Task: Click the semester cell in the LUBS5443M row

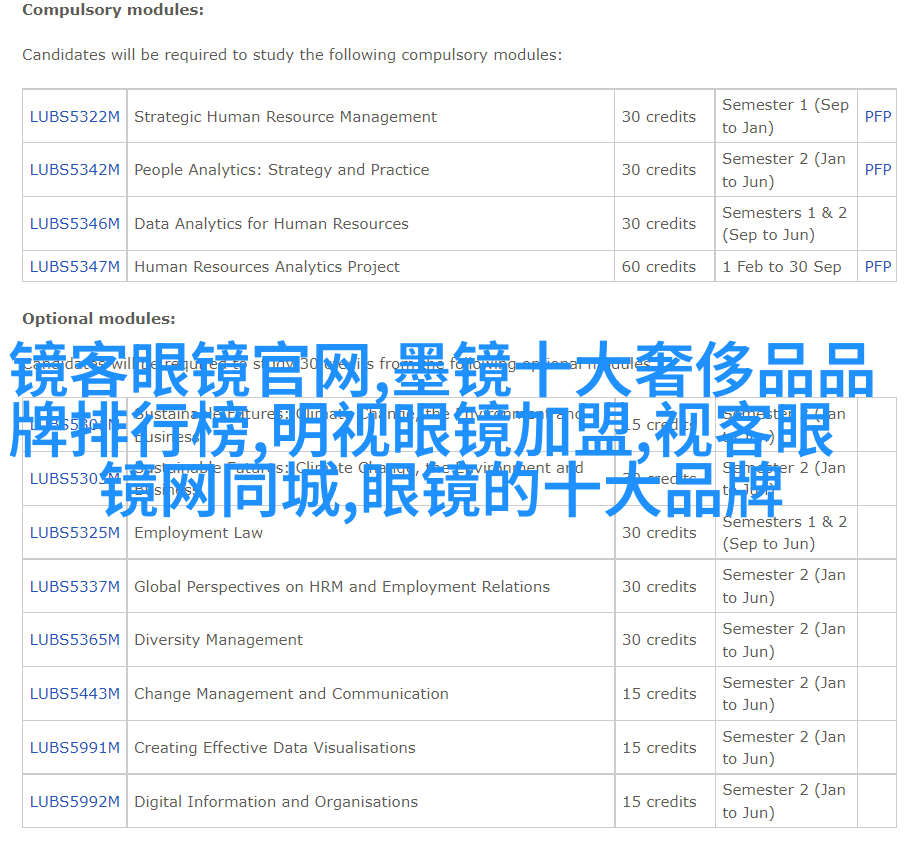Action: (x=784, y=693)
